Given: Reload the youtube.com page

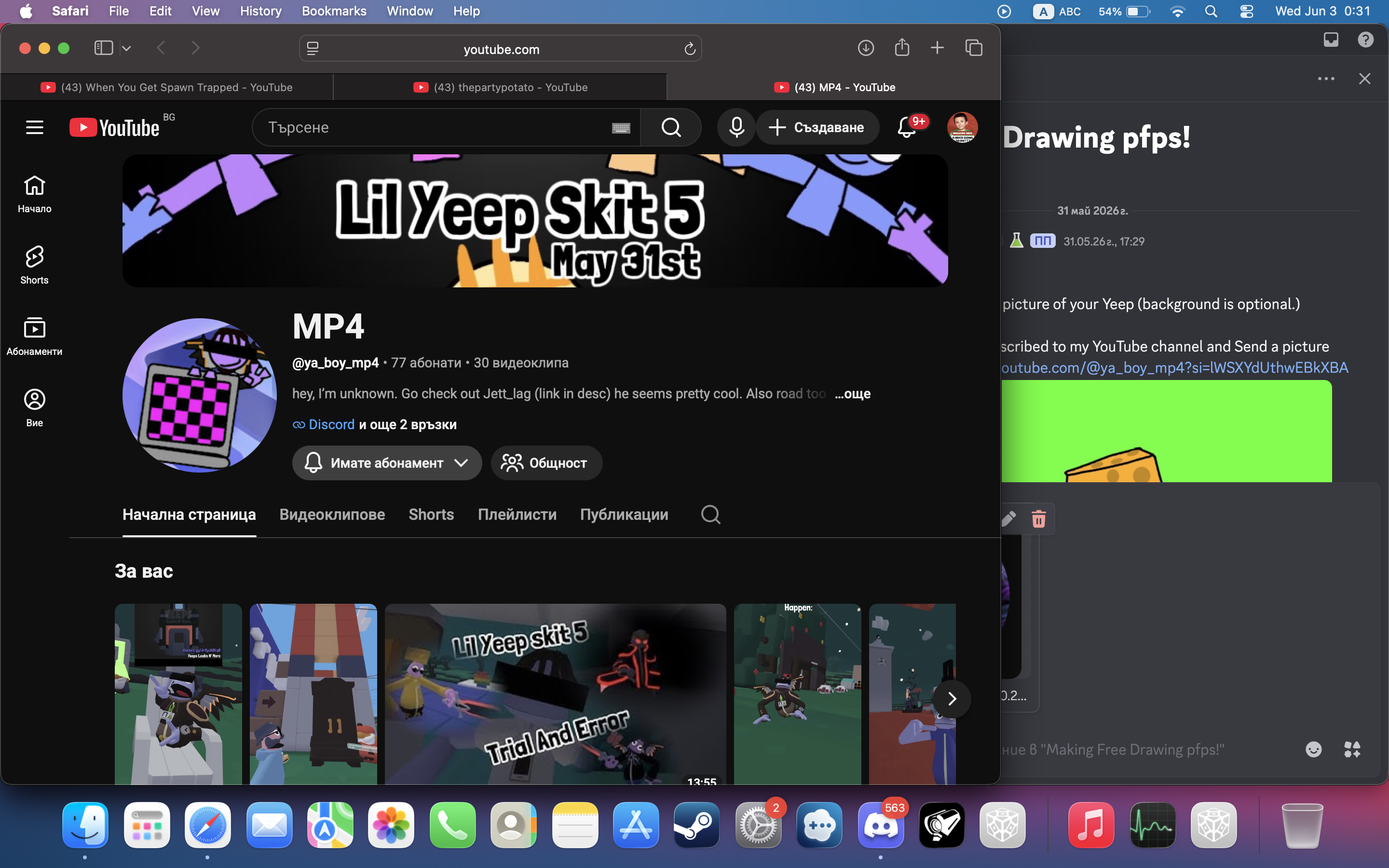Looking at the screenshot, I should [690, 49].
